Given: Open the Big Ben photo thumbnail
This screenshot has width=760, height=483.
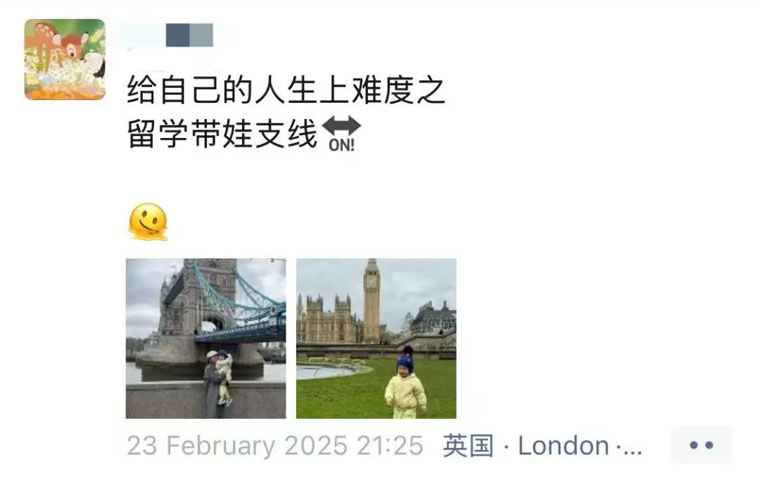Looking at the screenshot, I should click(x=376, y=338).
